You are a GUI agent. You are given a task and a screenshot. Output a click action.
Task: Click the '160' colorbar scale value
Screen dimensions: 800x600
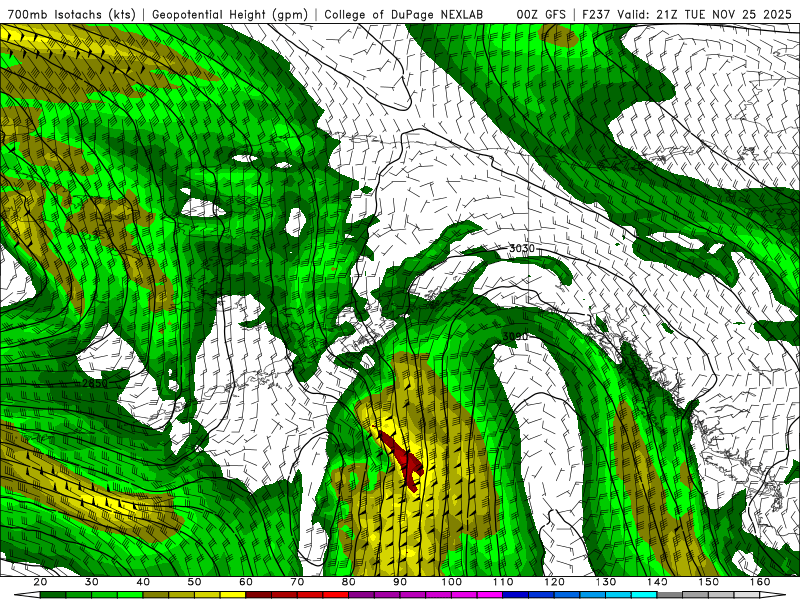(760, 582)
